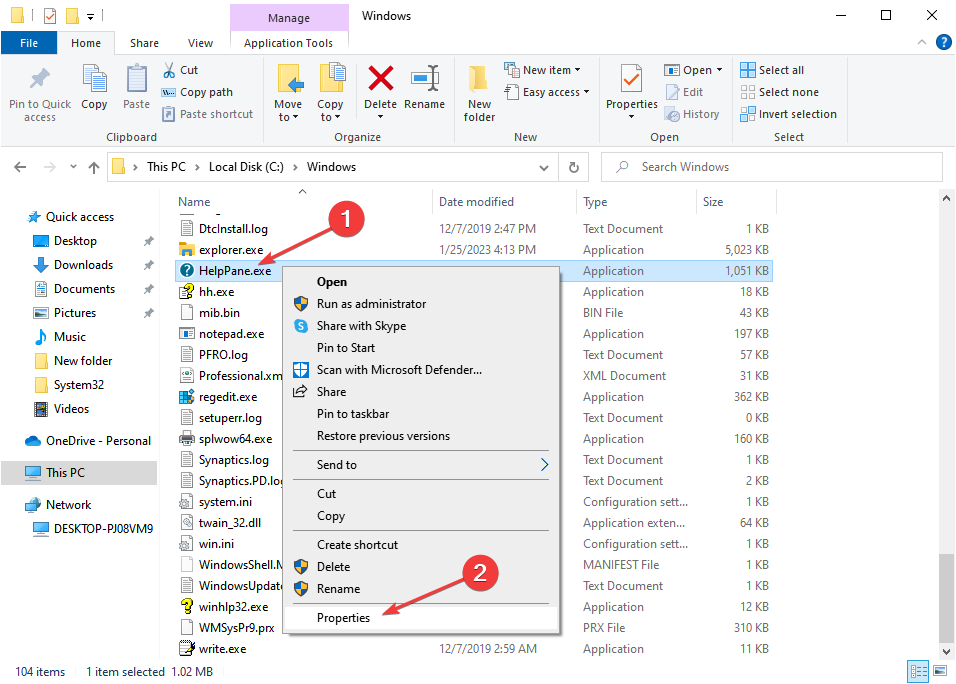956x684 pixels.
Task: Select the hh.exe file icon
Action: click(x=187, y=292)
